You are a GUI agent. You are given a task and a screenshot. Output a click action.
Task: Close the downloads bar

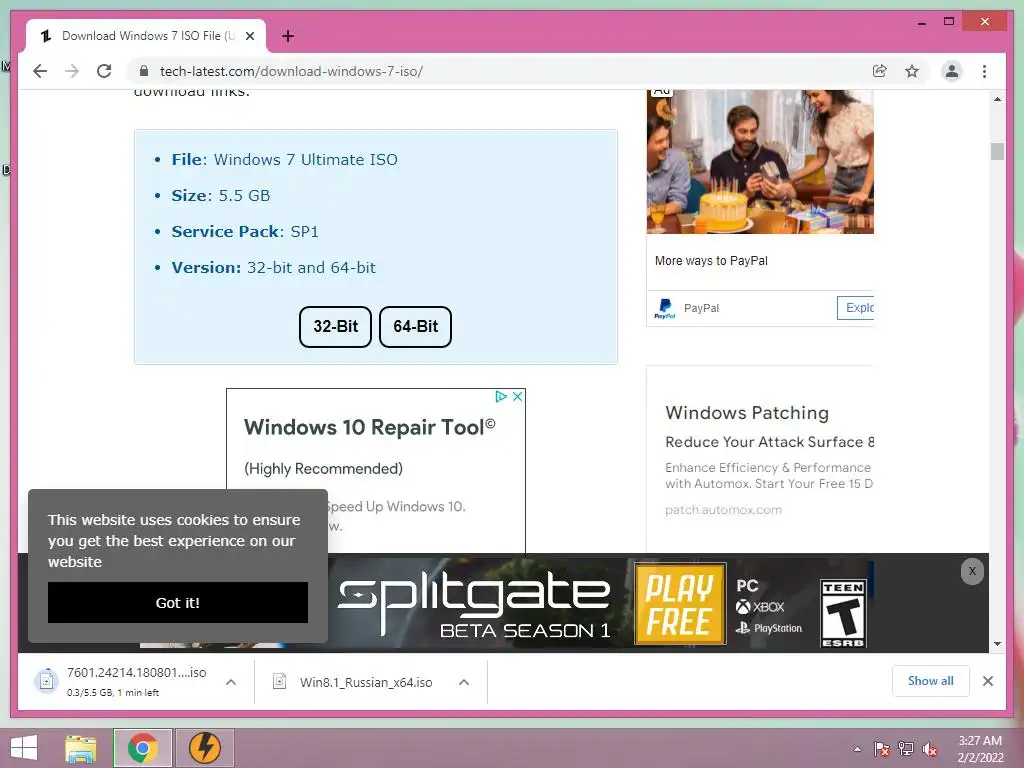(988, 680)
